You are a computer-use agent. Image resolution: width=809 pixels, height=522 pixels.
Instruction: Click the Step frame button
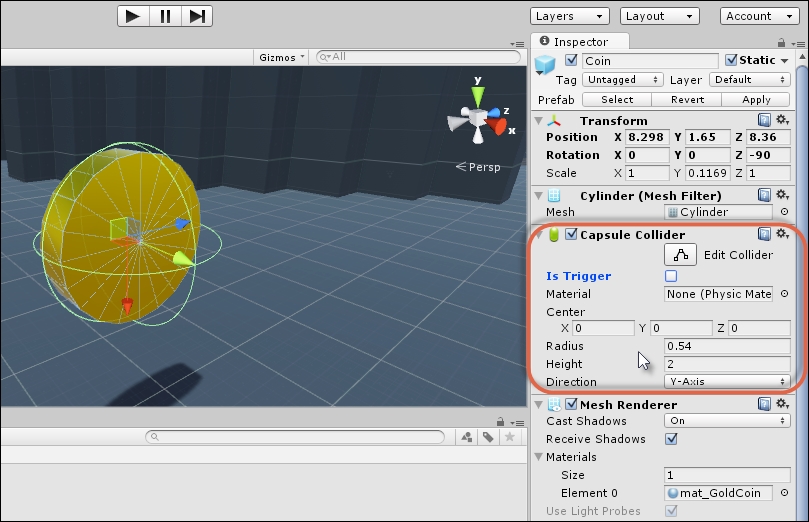pos(197,16)
